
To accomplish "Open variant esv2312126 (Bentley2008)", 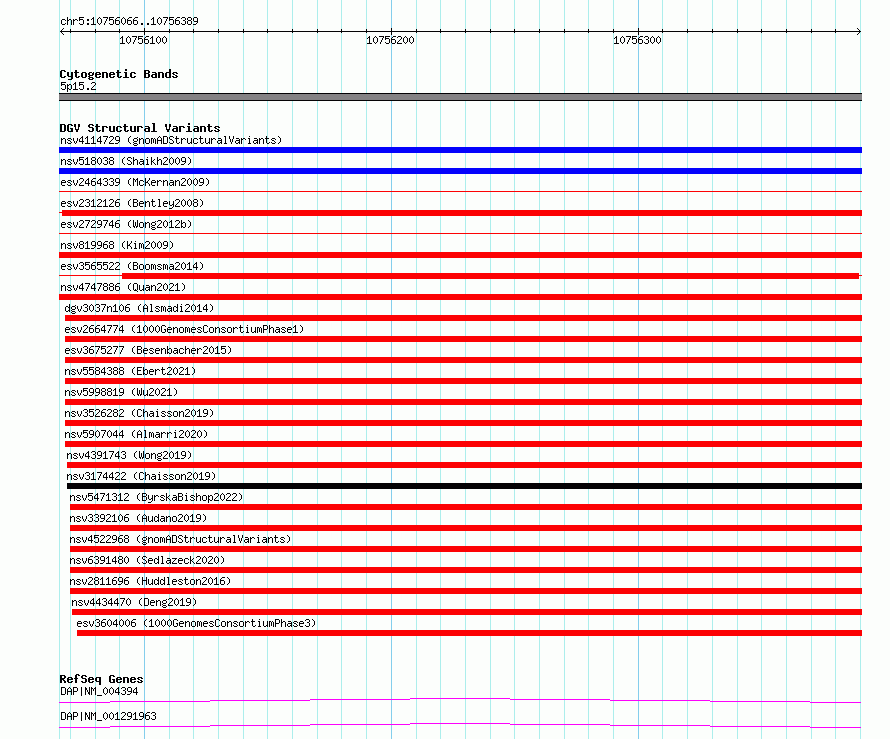I will tap(132, 203).
